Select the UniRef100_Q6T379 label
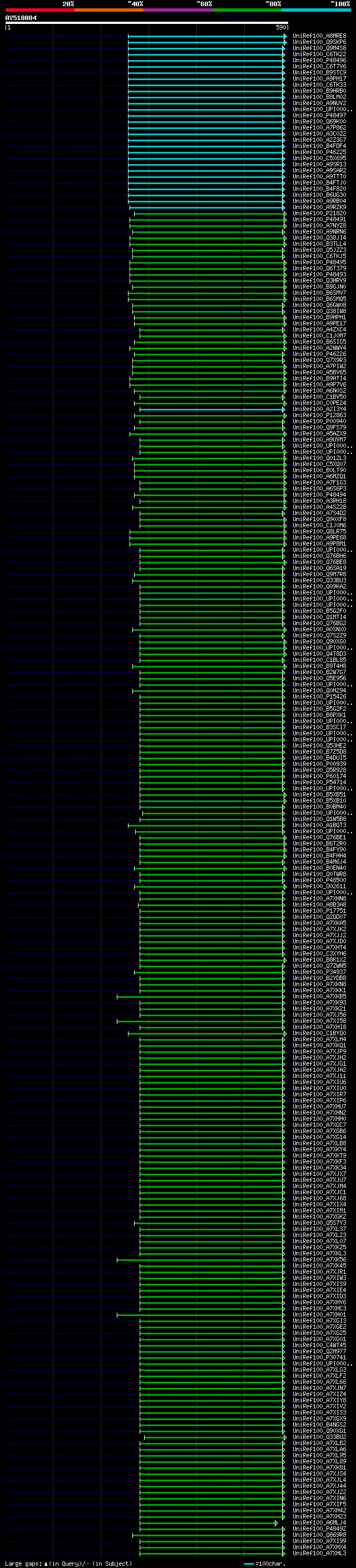 click(319, 269)
